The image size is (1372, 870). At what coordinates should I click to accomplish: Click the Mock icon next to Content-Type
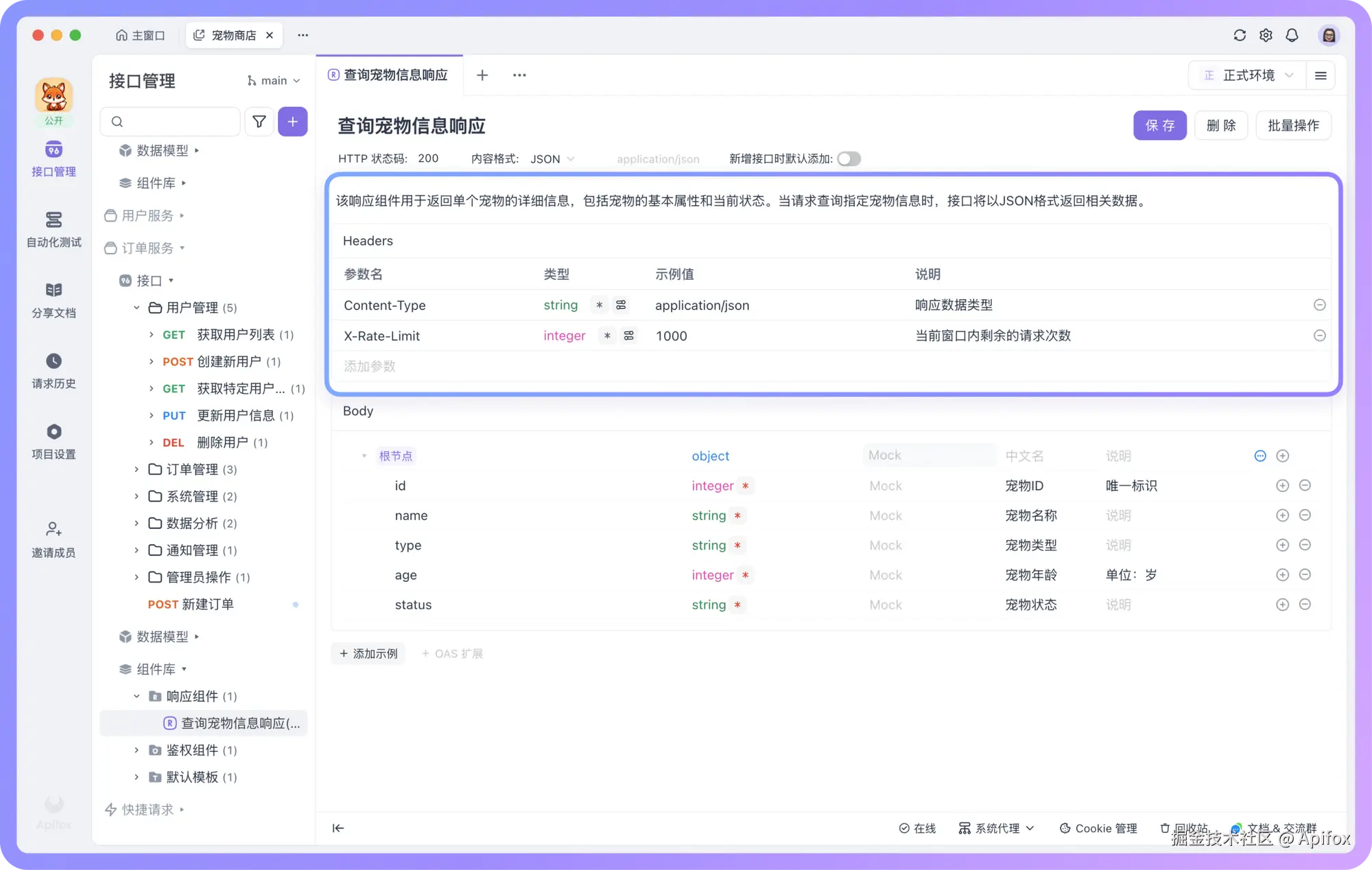pyautogui.click(x=621, y=305)
